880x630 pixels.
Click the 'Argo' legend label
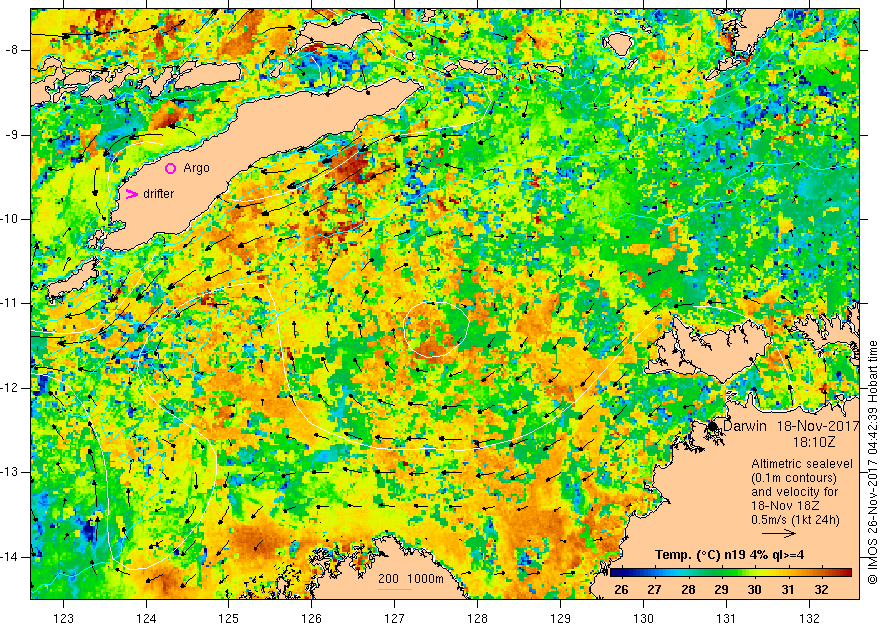(x=196, y=168)
